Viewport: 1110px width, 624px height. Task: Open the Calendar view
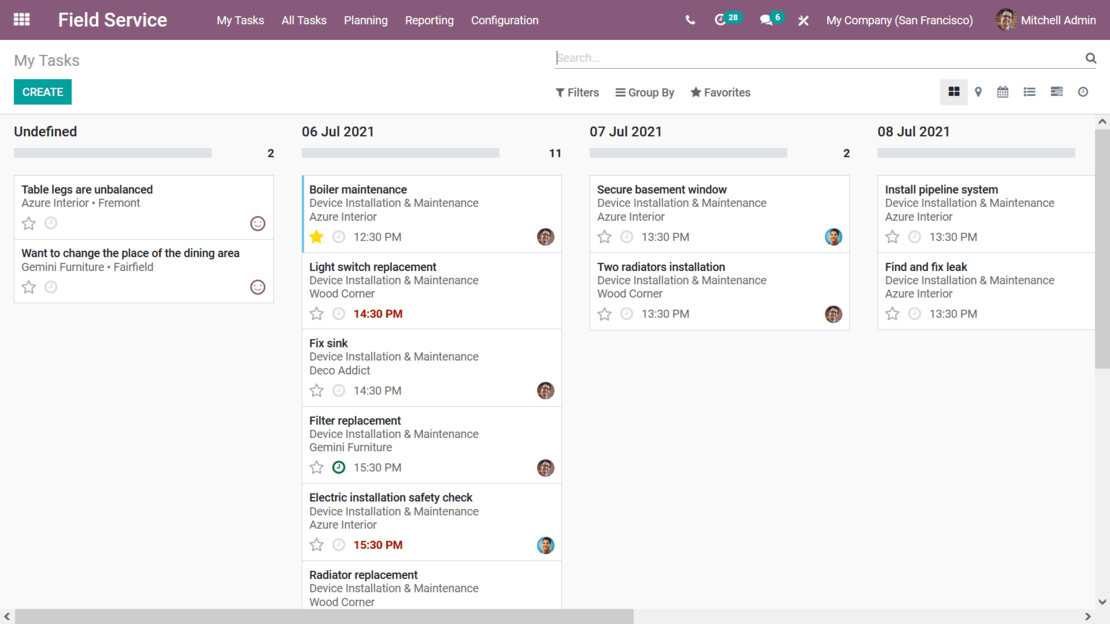click(x=1004, y=91)
